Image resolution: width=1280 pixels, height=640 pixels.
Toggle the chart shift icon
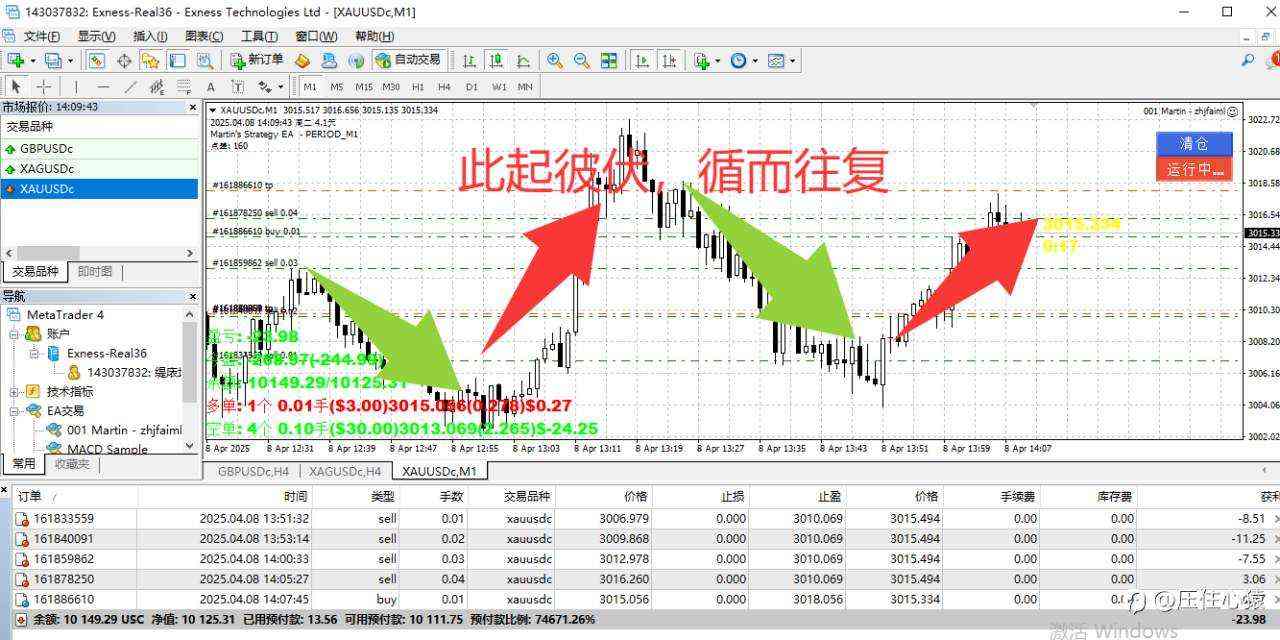click(670, 60)
